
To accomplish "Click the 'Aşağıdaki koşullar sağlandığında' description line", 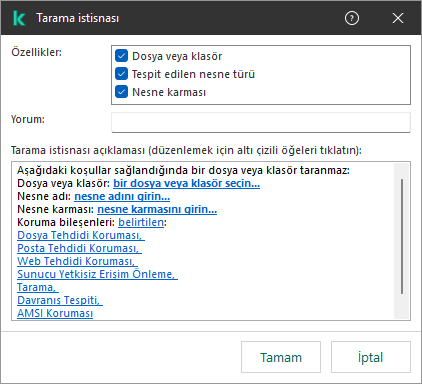I will 183,170.
